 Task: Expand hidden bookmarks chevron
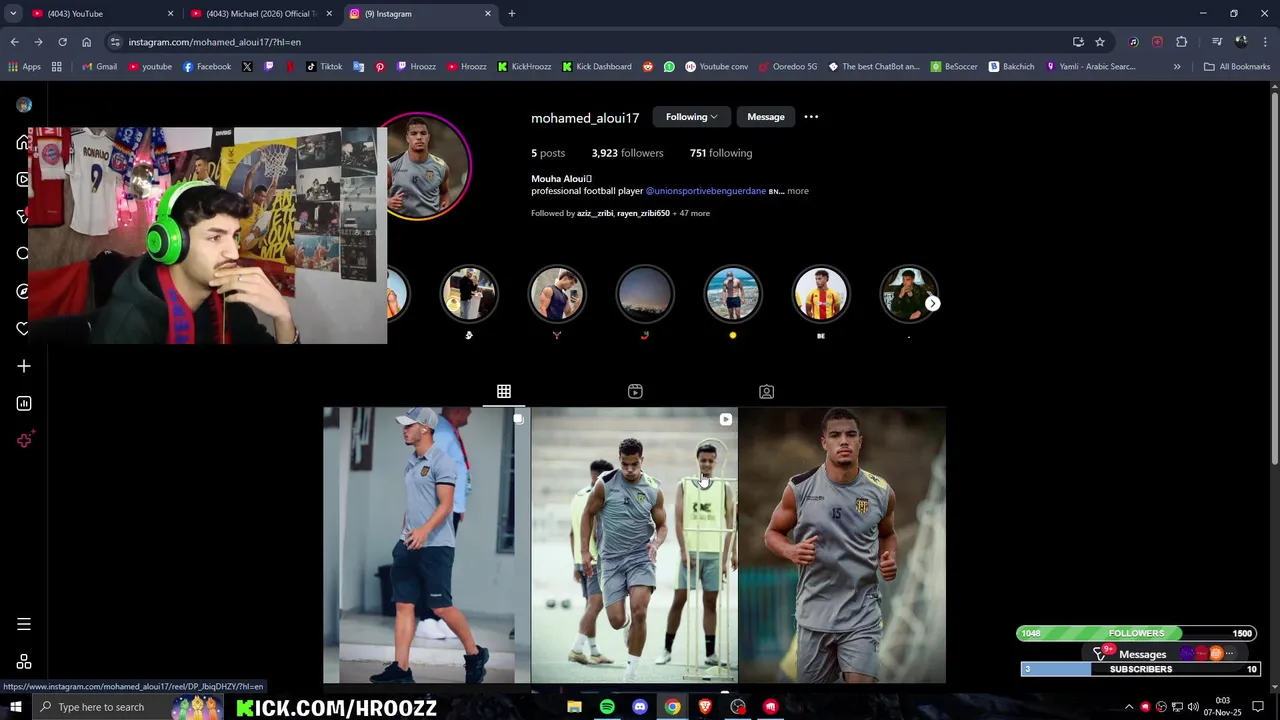point(1177,67)
